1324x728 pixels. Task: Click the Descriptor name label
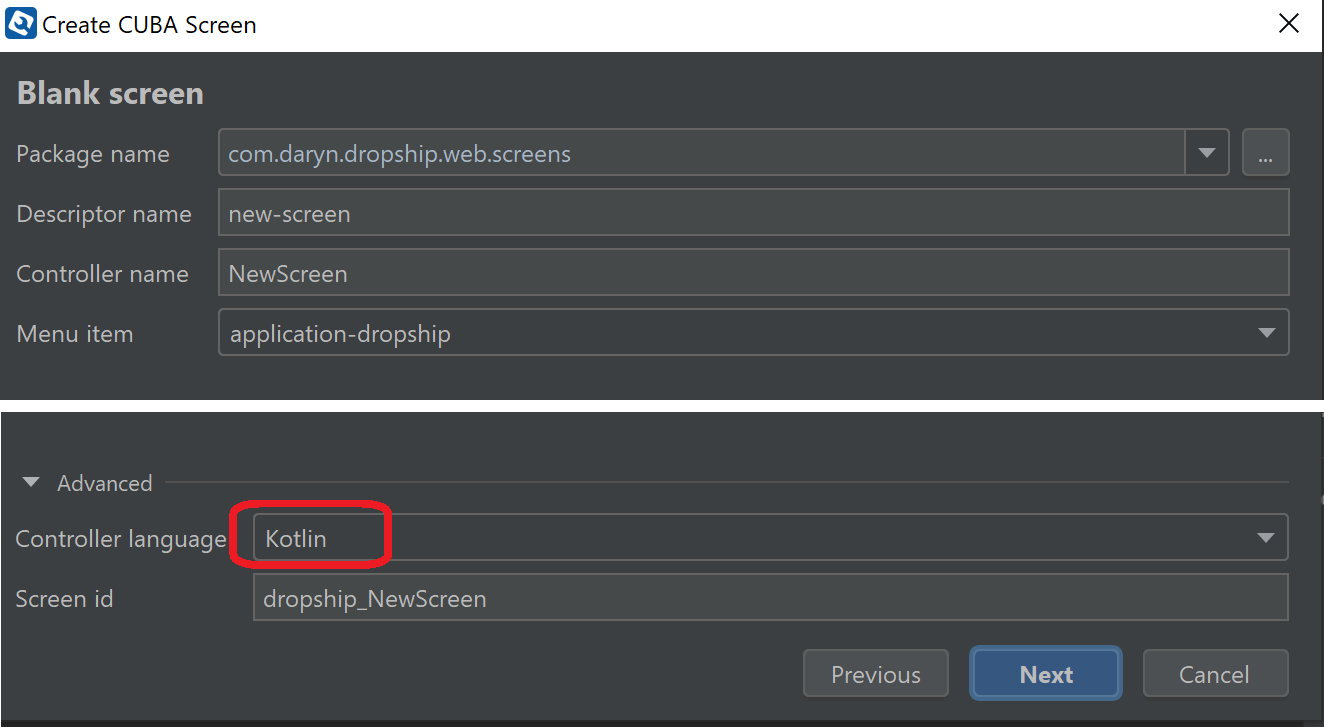pos(104,214)
